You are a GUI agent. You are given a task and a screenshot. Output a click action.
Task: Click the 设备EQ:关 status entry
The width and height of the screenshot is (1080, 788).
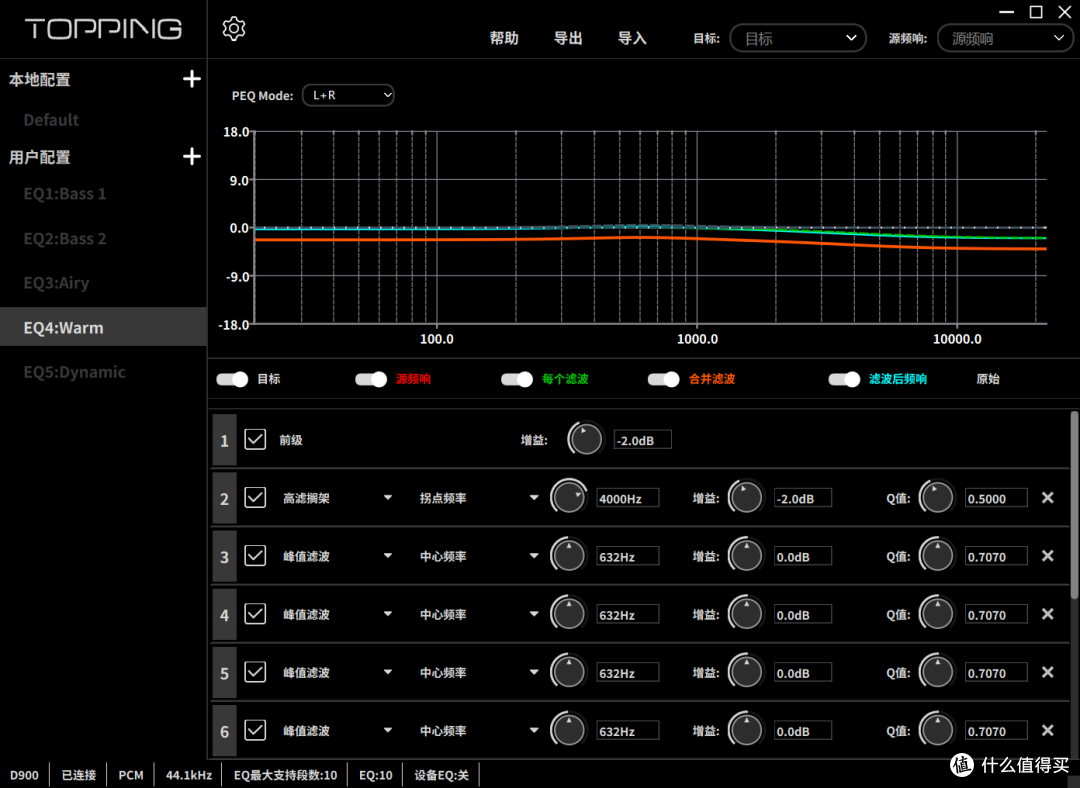(x=442, y=775)
